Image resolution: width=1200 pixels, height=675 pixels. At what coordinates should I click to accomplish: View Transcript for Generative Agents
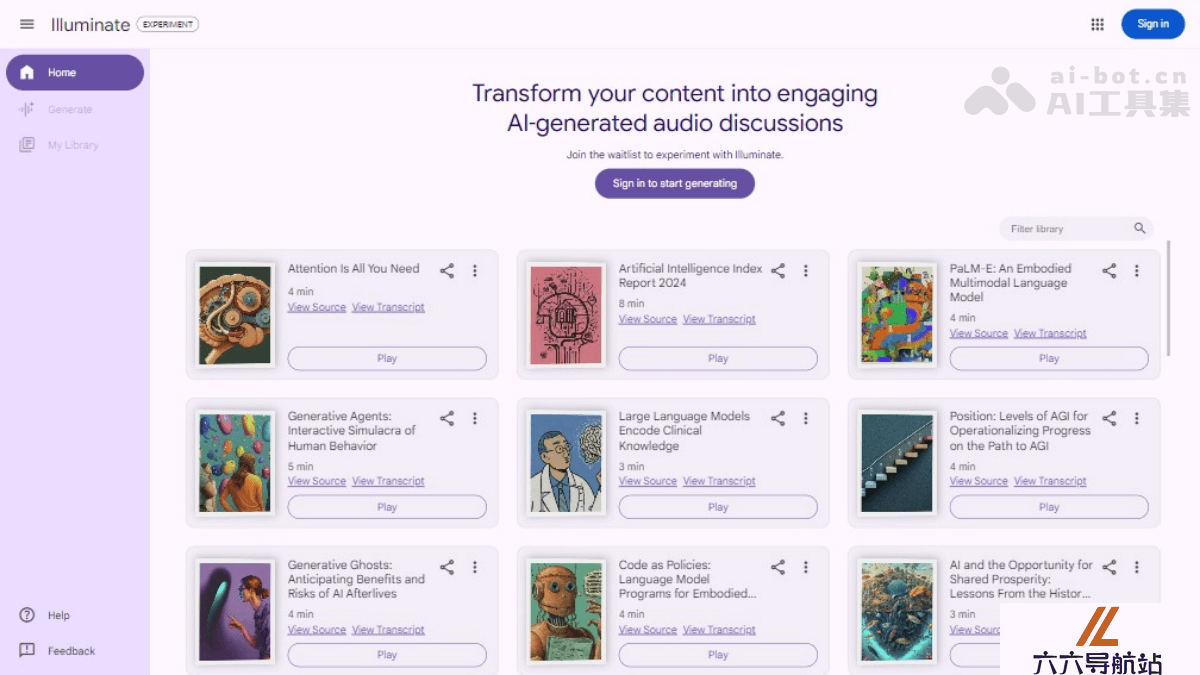pyautogui.click(x=388, y=482)
